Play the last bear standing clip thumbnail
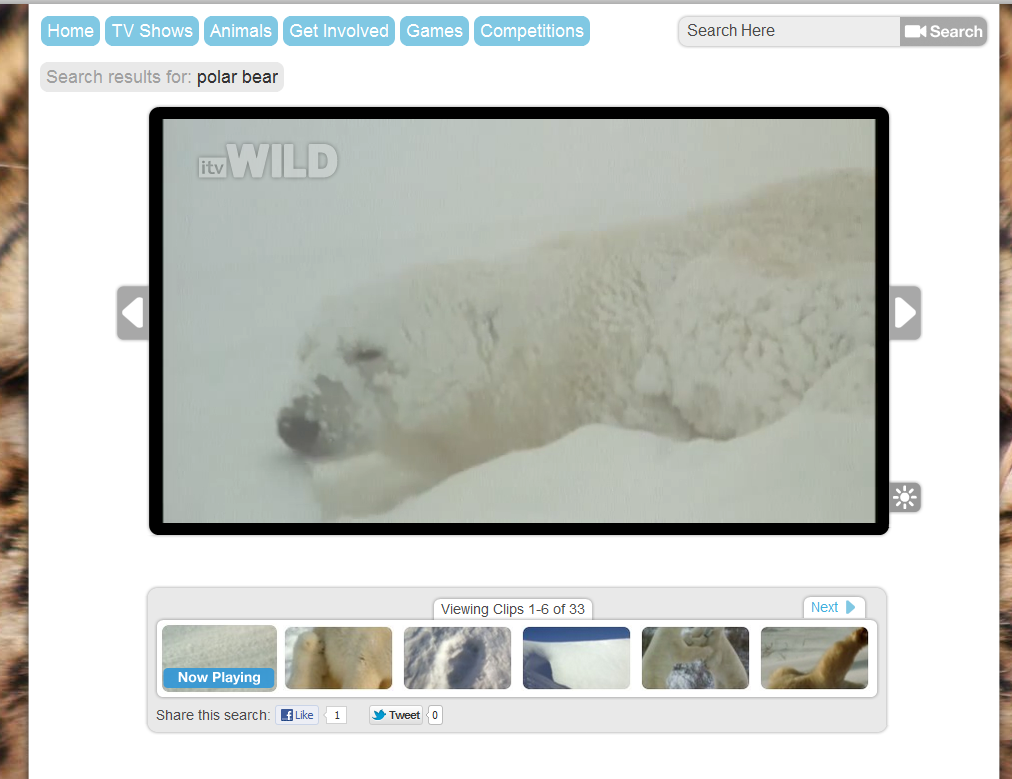Viewport: 1012px width, 779px height. point(815,658)
